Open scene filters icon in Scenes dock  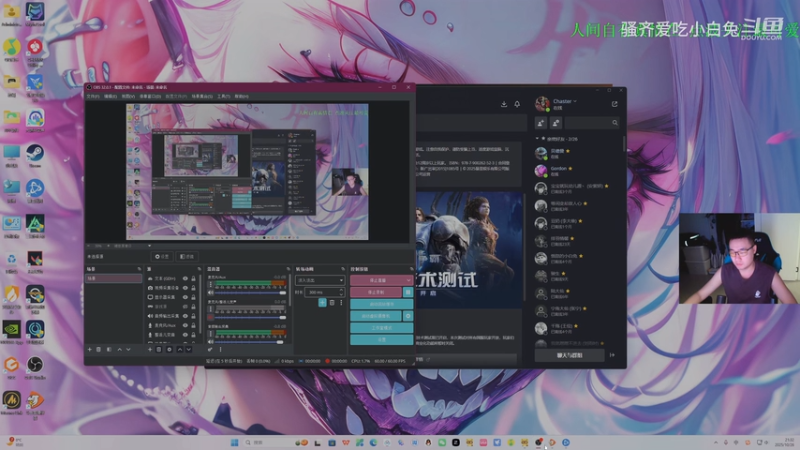[109, 349]
